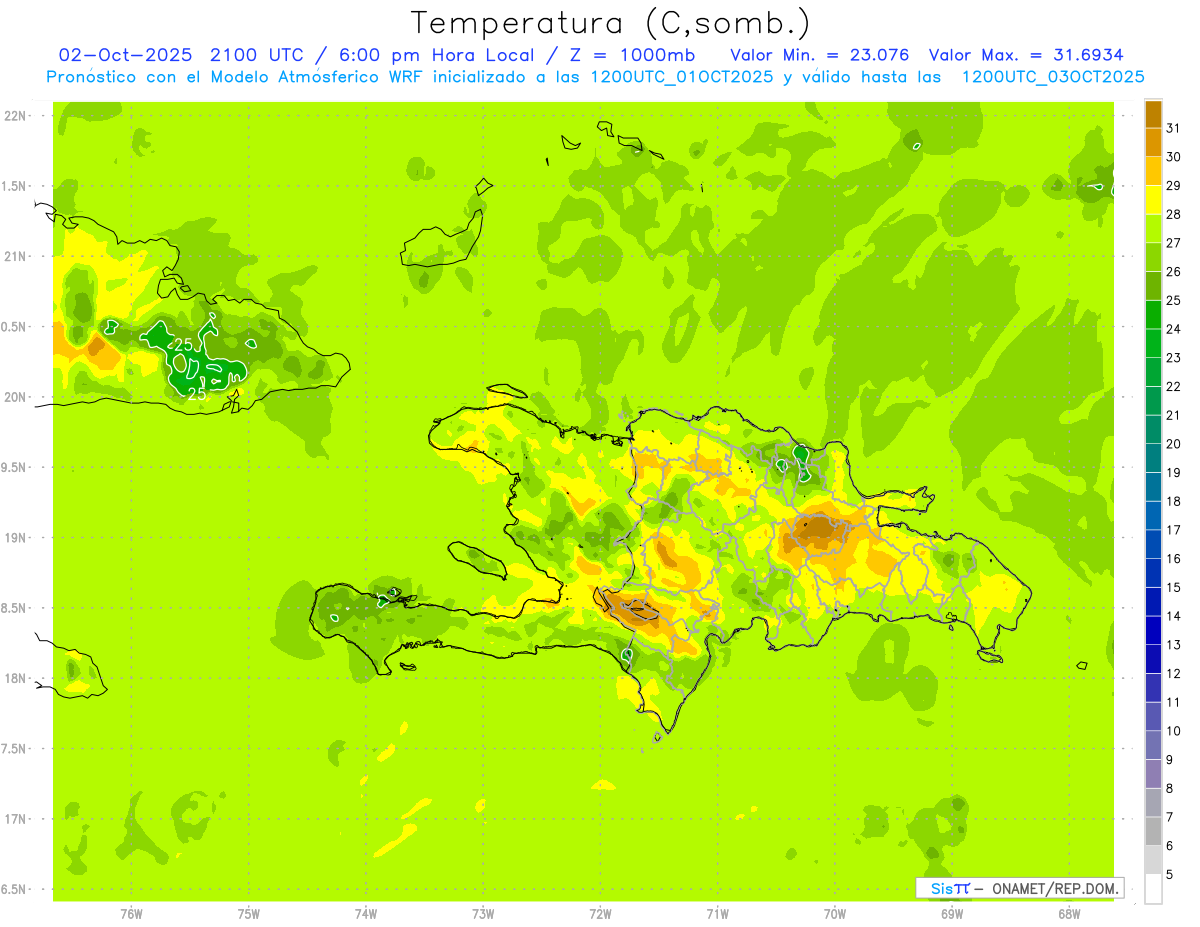Click the '20N' latitude label

pyautogui.click(x=16, y=398)
